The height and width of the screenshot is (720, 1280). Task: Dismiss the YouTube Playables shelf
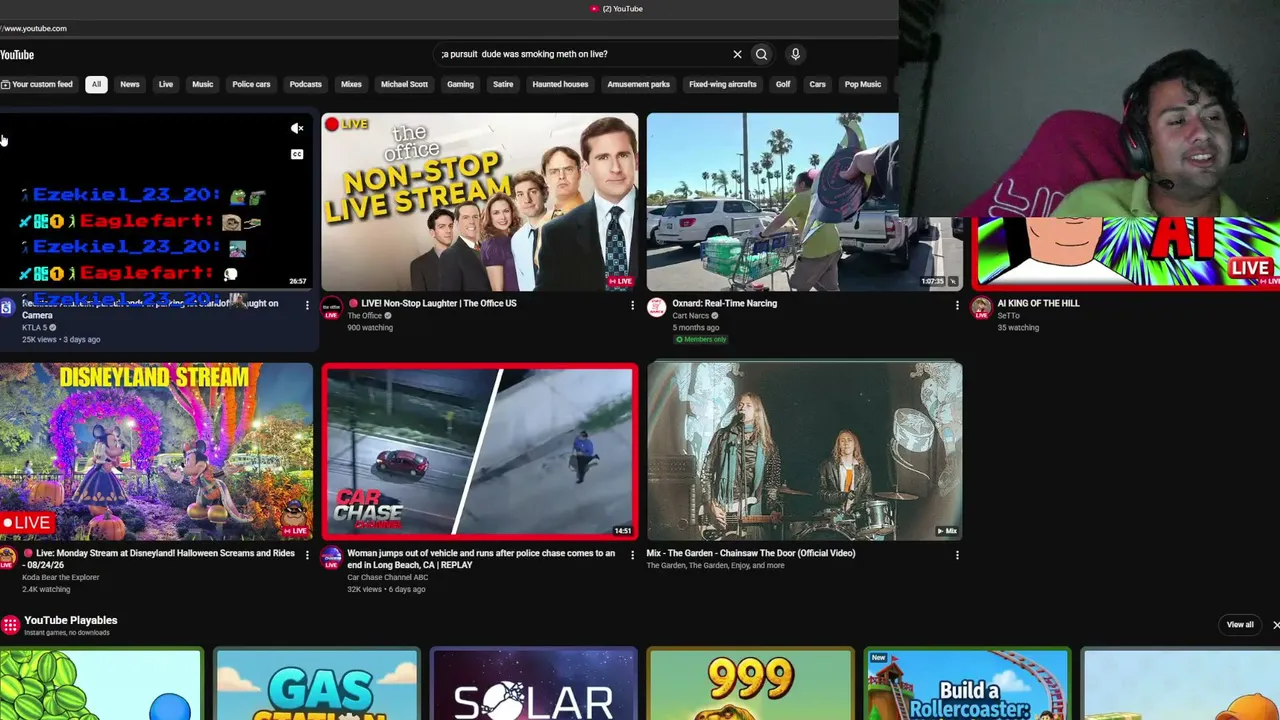pyautogui.click(x=1275, y=625)
